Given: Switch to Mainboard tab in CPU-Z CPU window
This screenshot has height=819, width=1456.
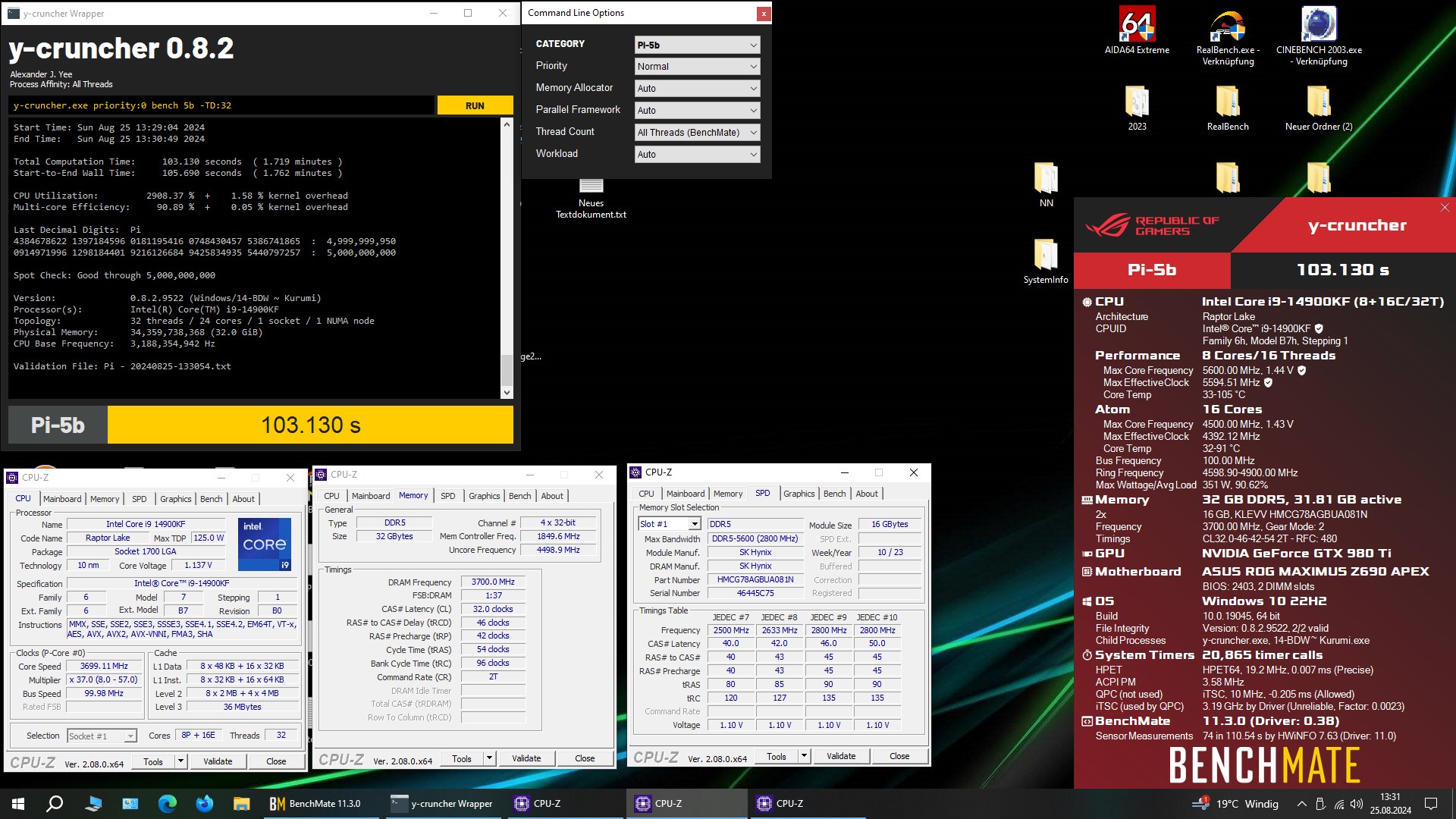Looking at the screenshot, I should coord(62,499).
